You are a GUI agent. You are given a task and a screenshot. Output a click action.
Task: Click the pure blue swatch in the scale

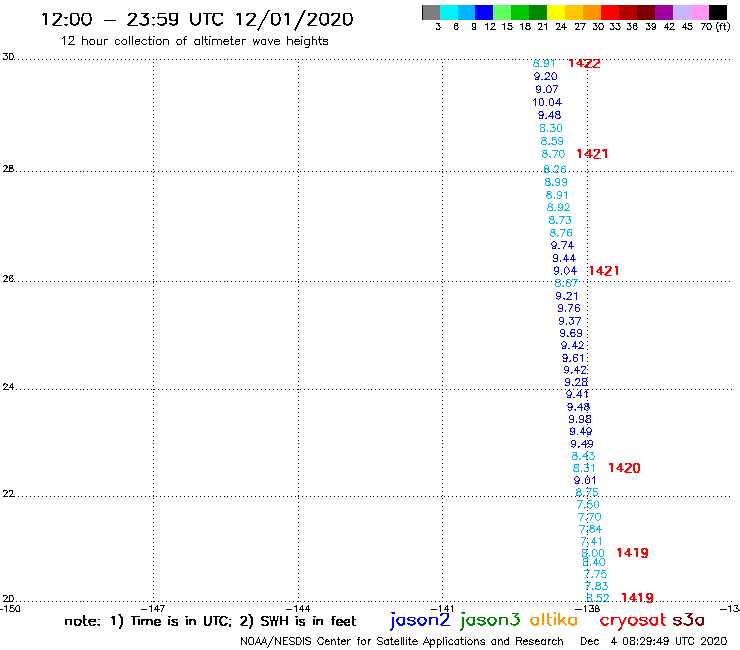tap(484, 12)
